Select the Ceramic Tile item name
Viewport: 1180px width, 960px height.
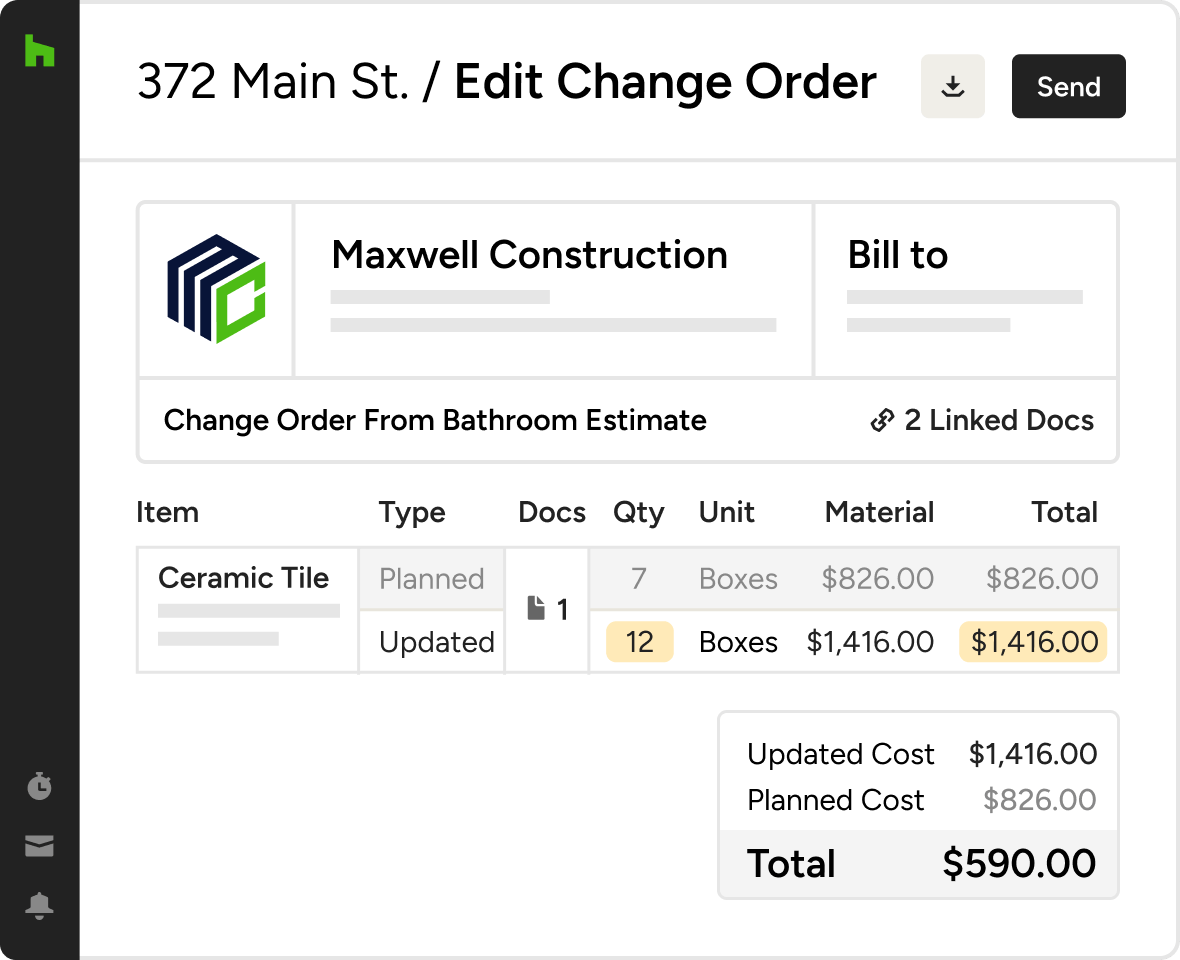click(x=243, y=578)
